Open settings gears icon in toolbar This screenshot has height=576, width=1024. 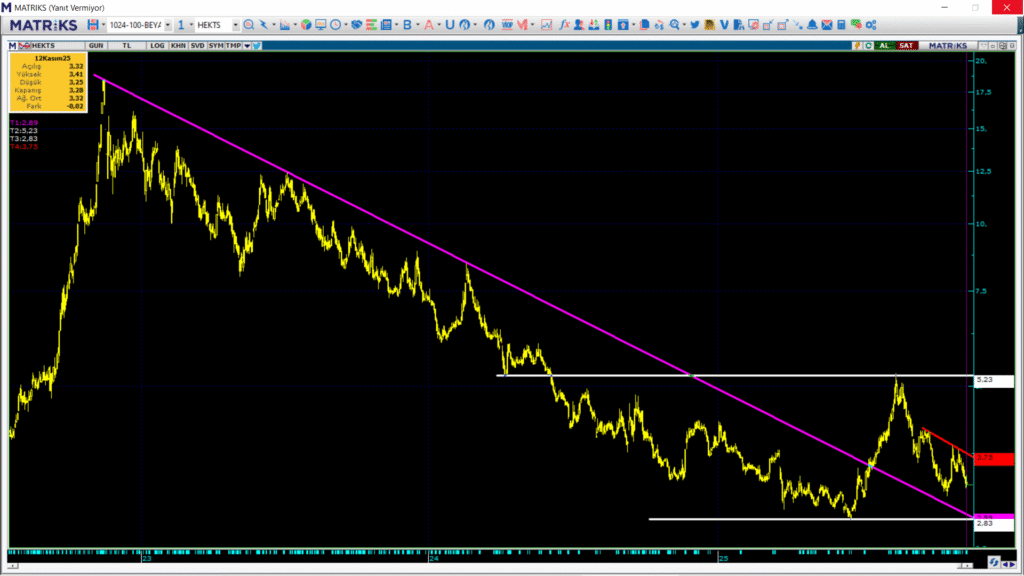870,25
